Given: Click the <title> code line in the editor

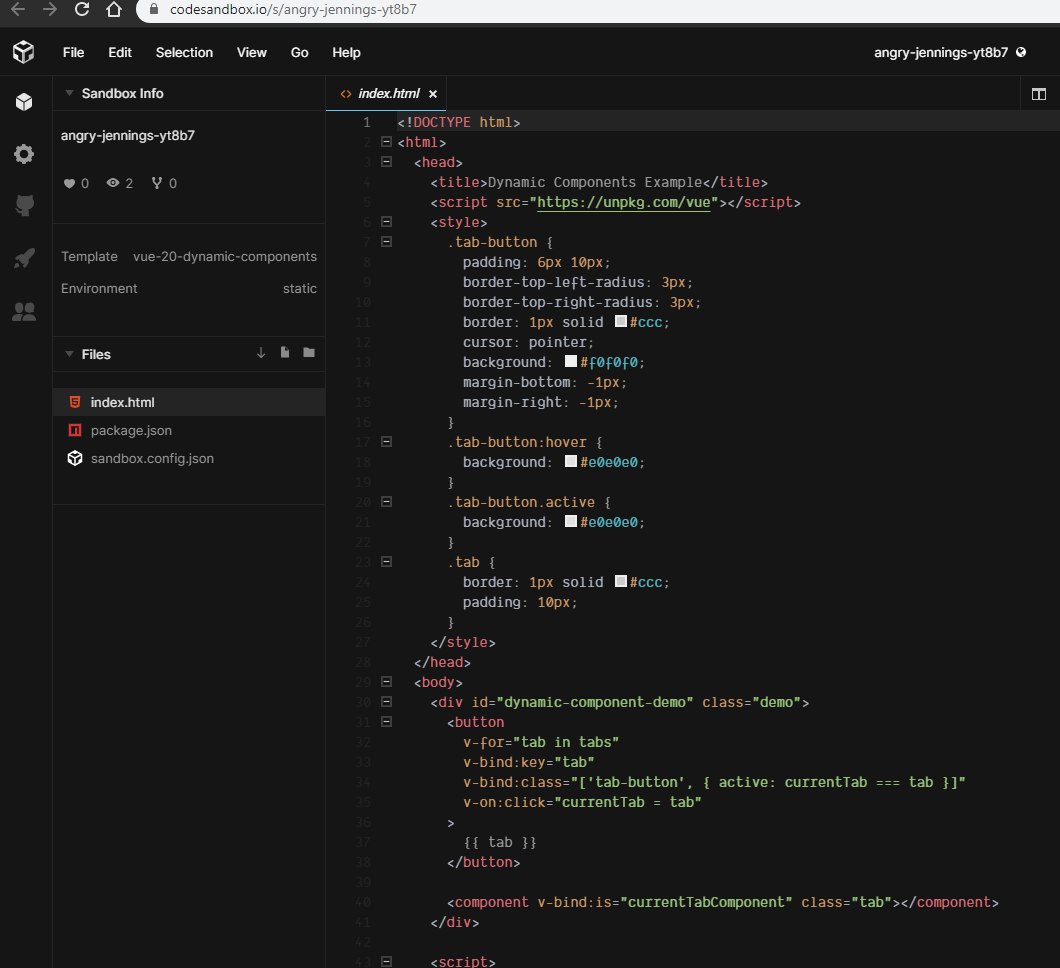Looking at the screenshot, I should click(599, 183).
